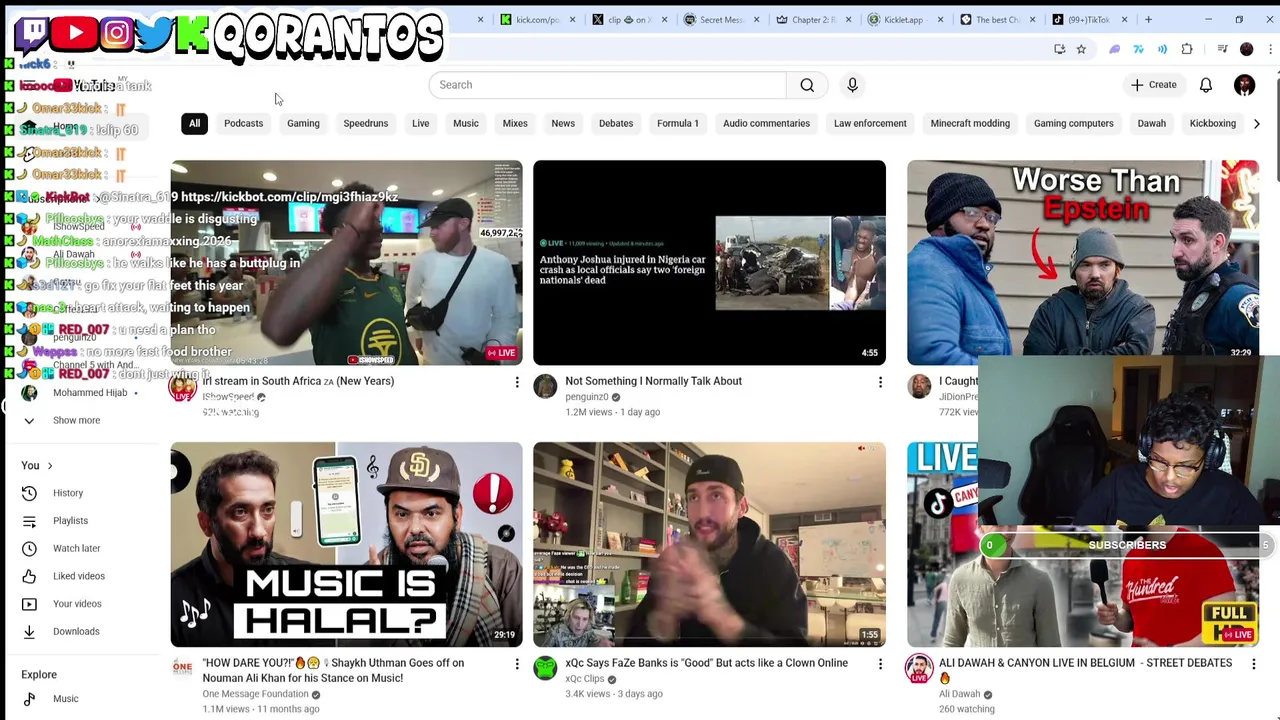Open the Watch later list

tap(76, 548)
